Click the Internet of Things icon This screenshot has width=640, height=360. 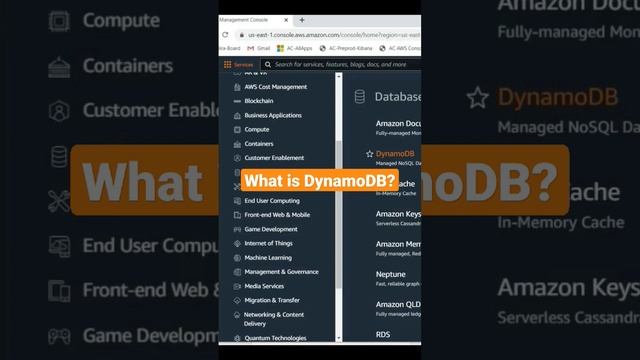(x=237, y=244)
